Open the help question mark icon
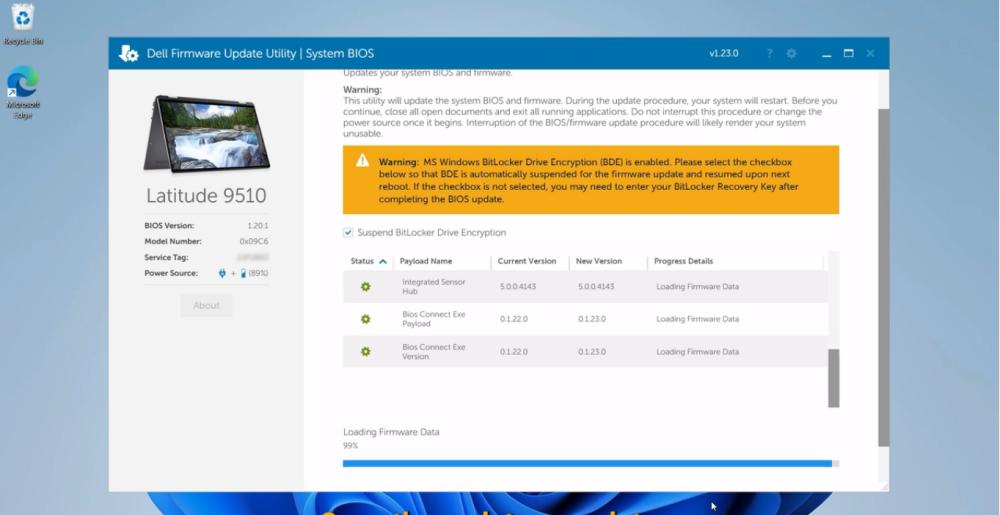The height and width of the screenshot is (515, 1000). click(770, 54)
